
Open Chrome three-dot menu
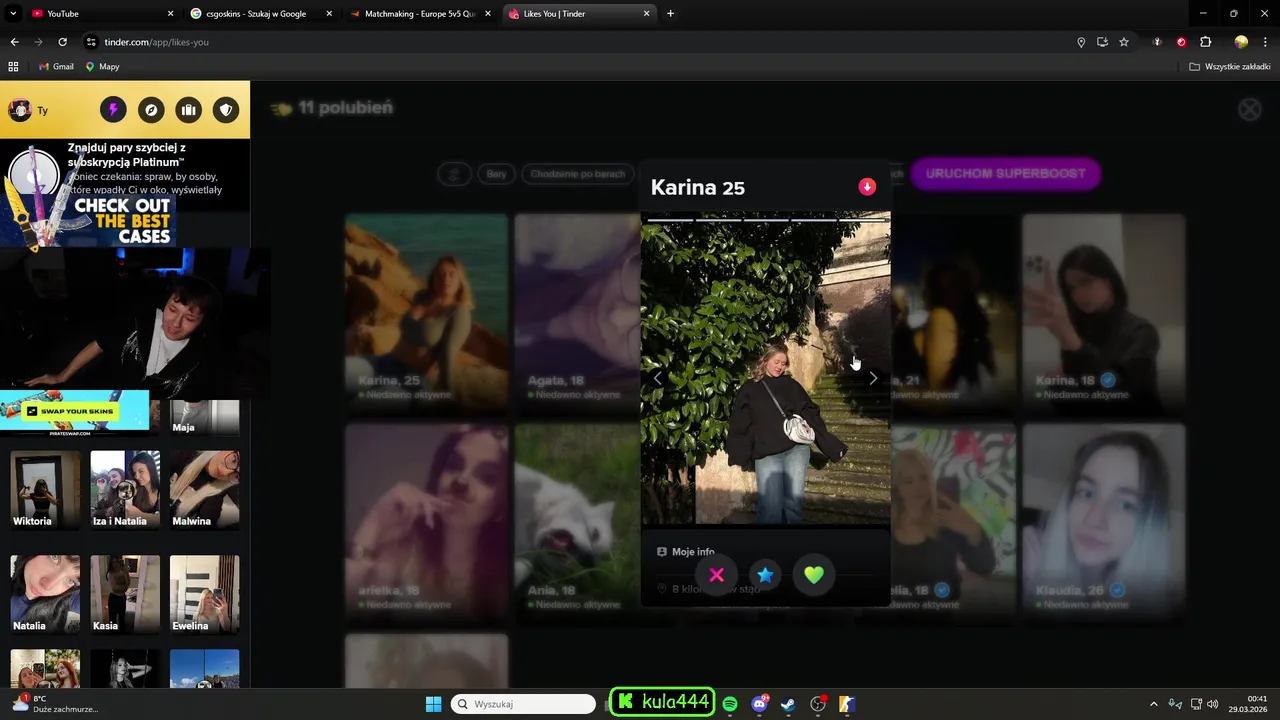pyautogui.click(x=1266, y=42)
